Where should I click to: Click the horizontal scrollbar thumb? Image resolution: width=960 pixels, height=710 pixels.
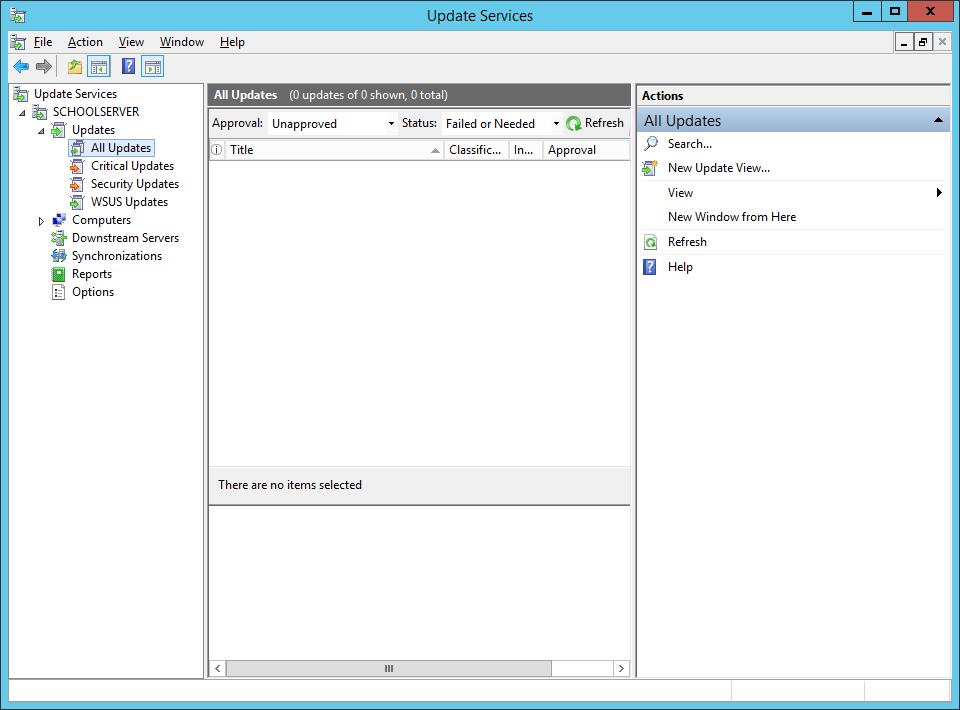389,668
